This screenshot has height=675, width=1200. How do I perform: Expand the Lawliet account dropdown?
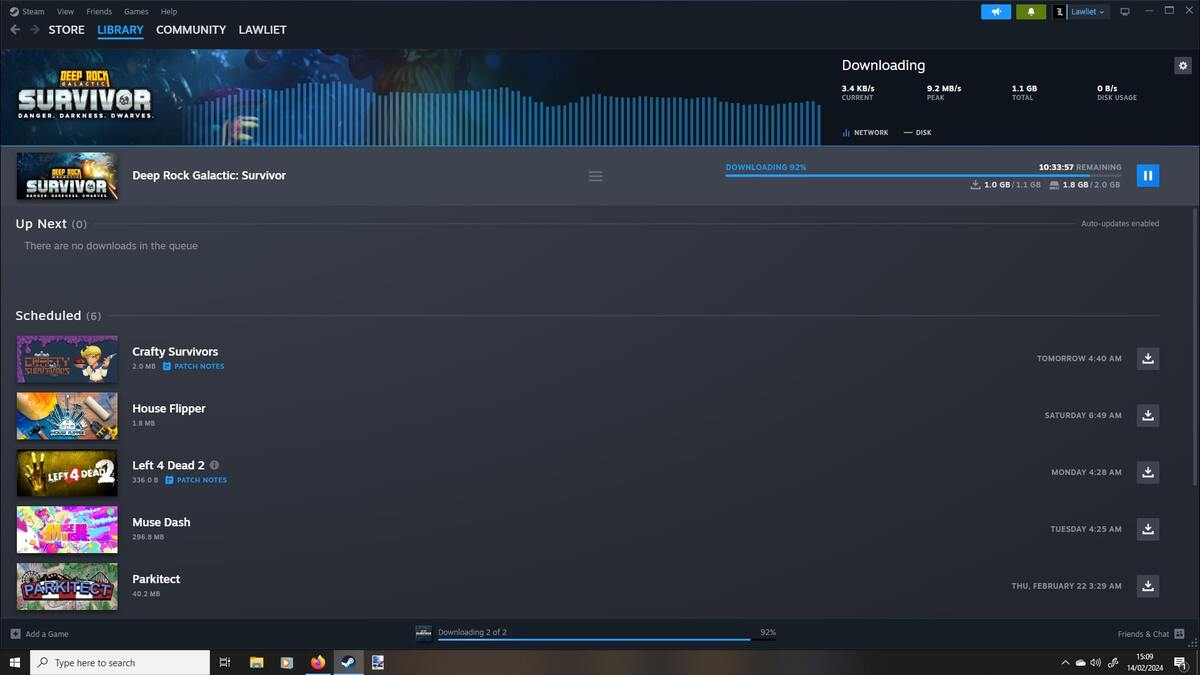point(1086,12)
